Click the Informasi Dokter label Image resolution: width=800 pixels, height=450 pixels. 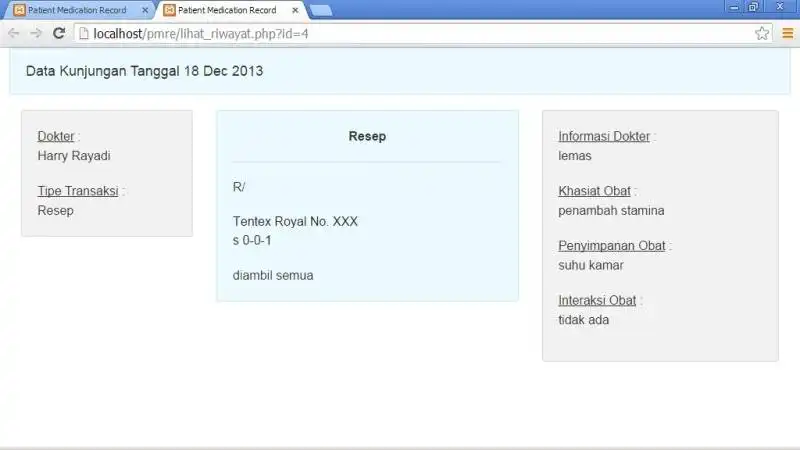[x=604, y=136]
